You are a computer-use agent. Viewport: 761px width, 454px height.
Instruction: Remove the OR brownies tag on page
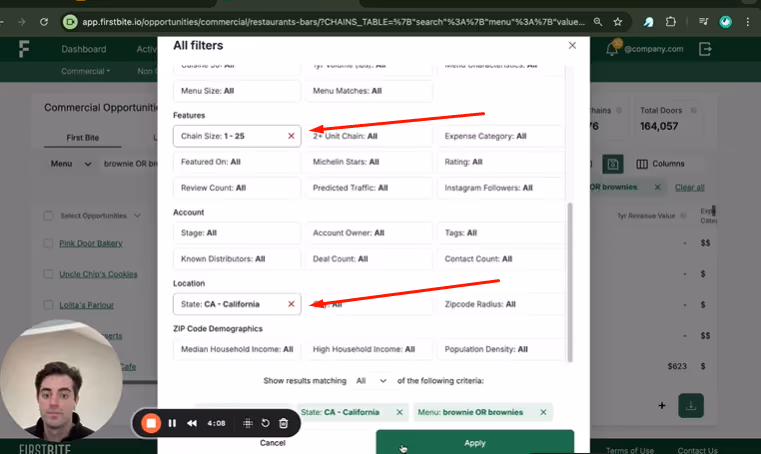(658, 187)
